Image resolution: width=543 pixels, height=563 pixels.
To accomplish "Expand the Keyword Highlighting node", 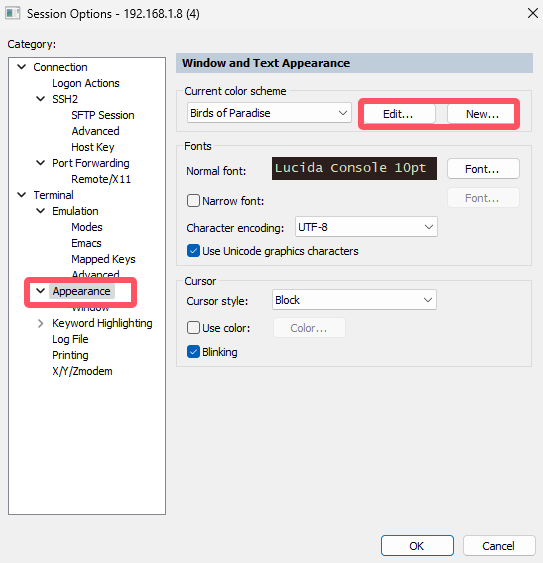I will [41, 323].
